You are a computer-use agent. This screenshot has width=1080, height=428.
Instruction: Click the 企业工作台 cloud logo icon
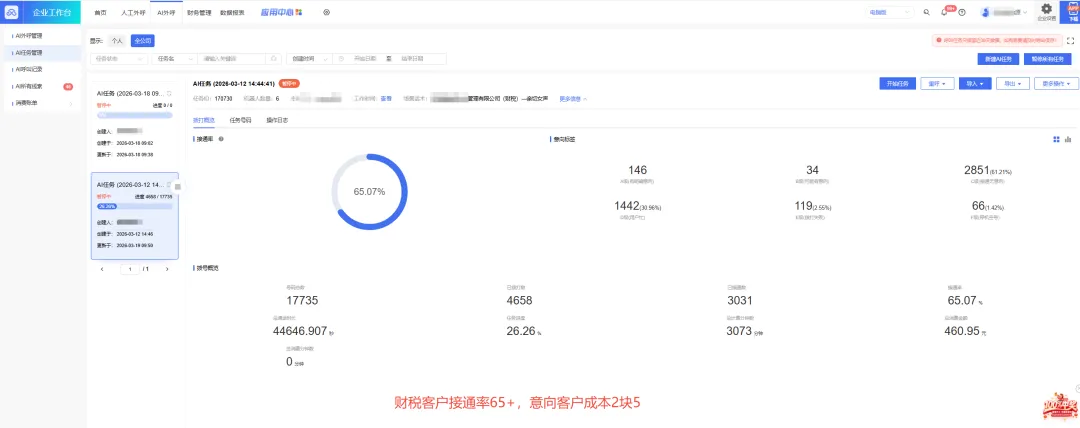coord(12,12)
